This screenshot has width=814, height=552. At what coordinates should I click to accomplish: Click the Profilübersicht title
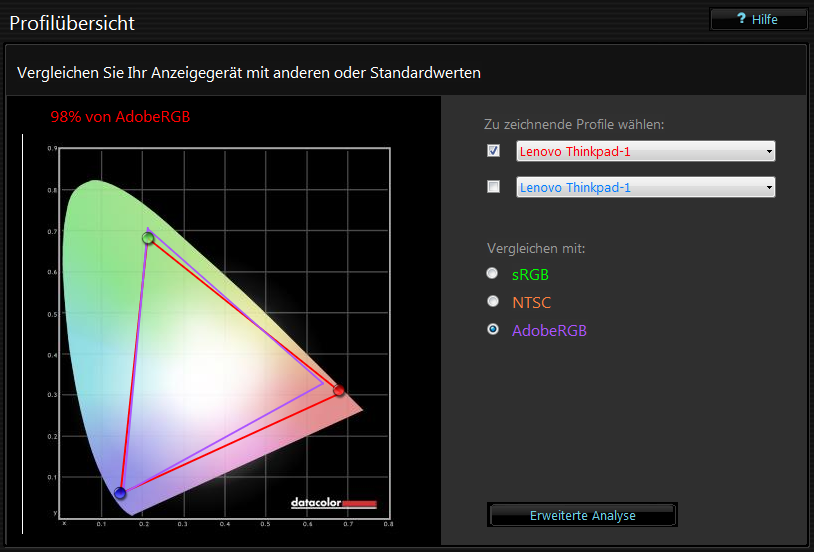pos(72,23)
